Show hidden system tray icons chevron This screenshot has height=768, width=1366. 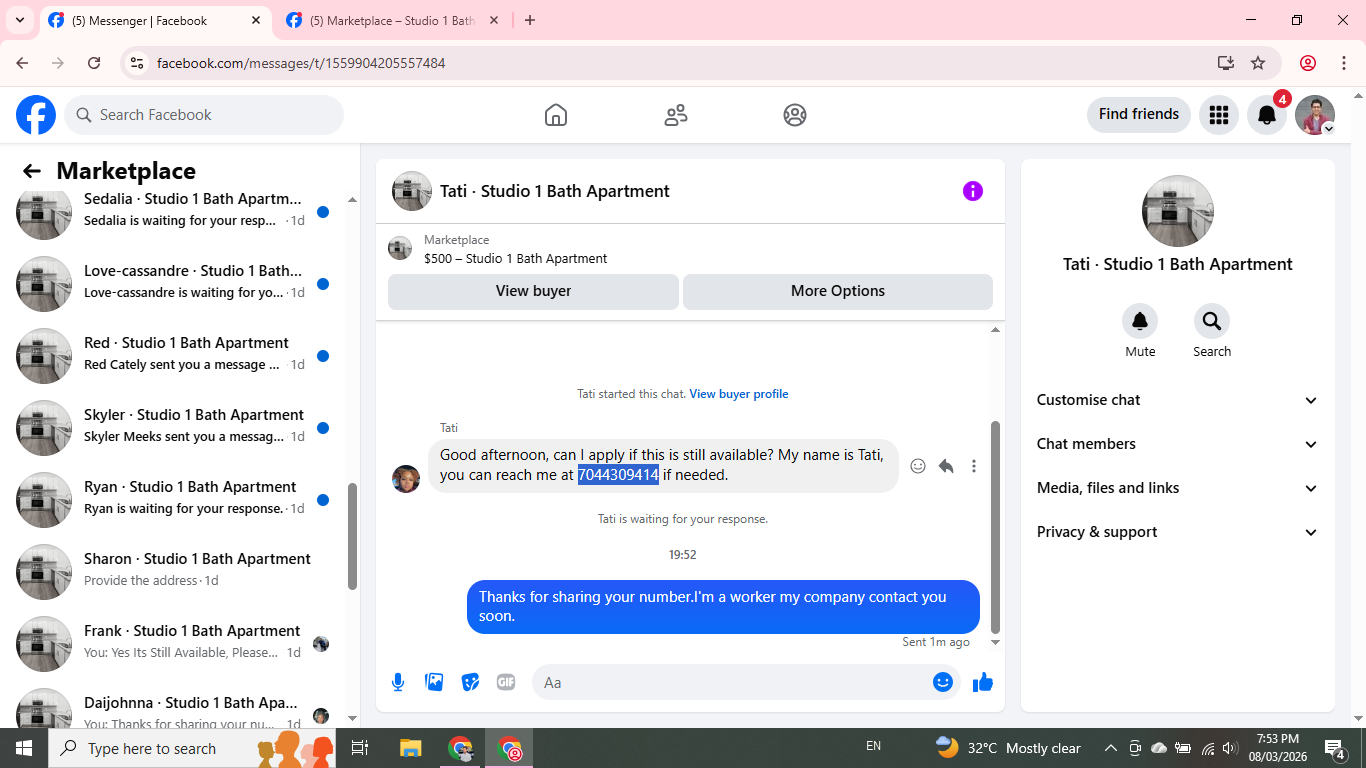(1110, 748)
